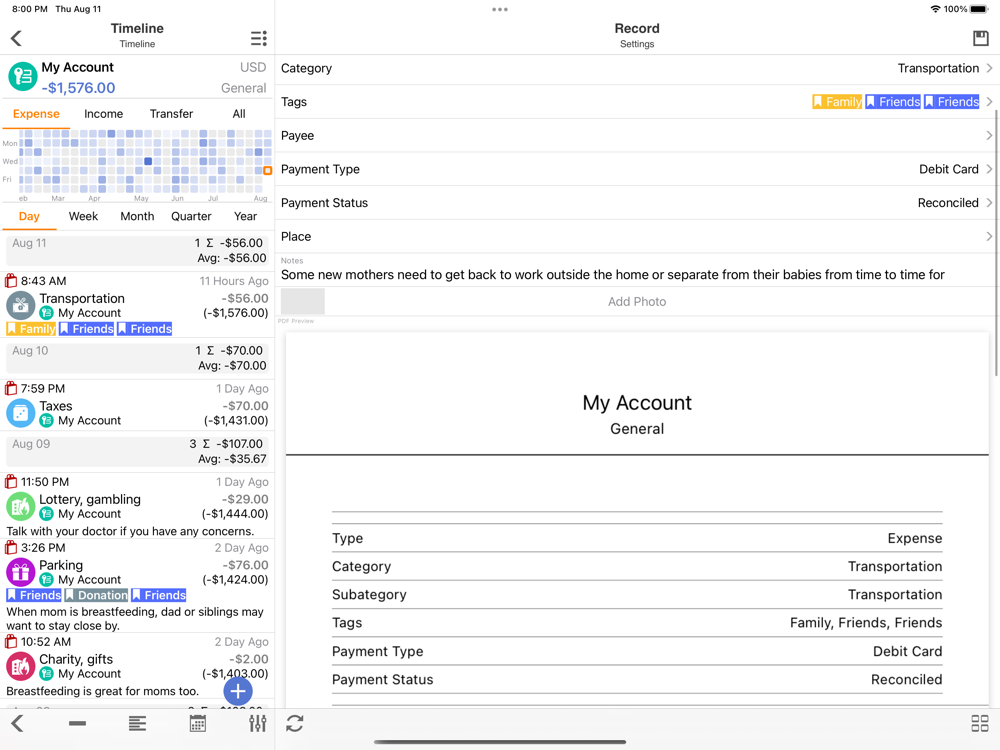This screenshot has height=750, width=1000.
Task: Tap the Family tag on the Transportation entry
Action: click(31, 328)
